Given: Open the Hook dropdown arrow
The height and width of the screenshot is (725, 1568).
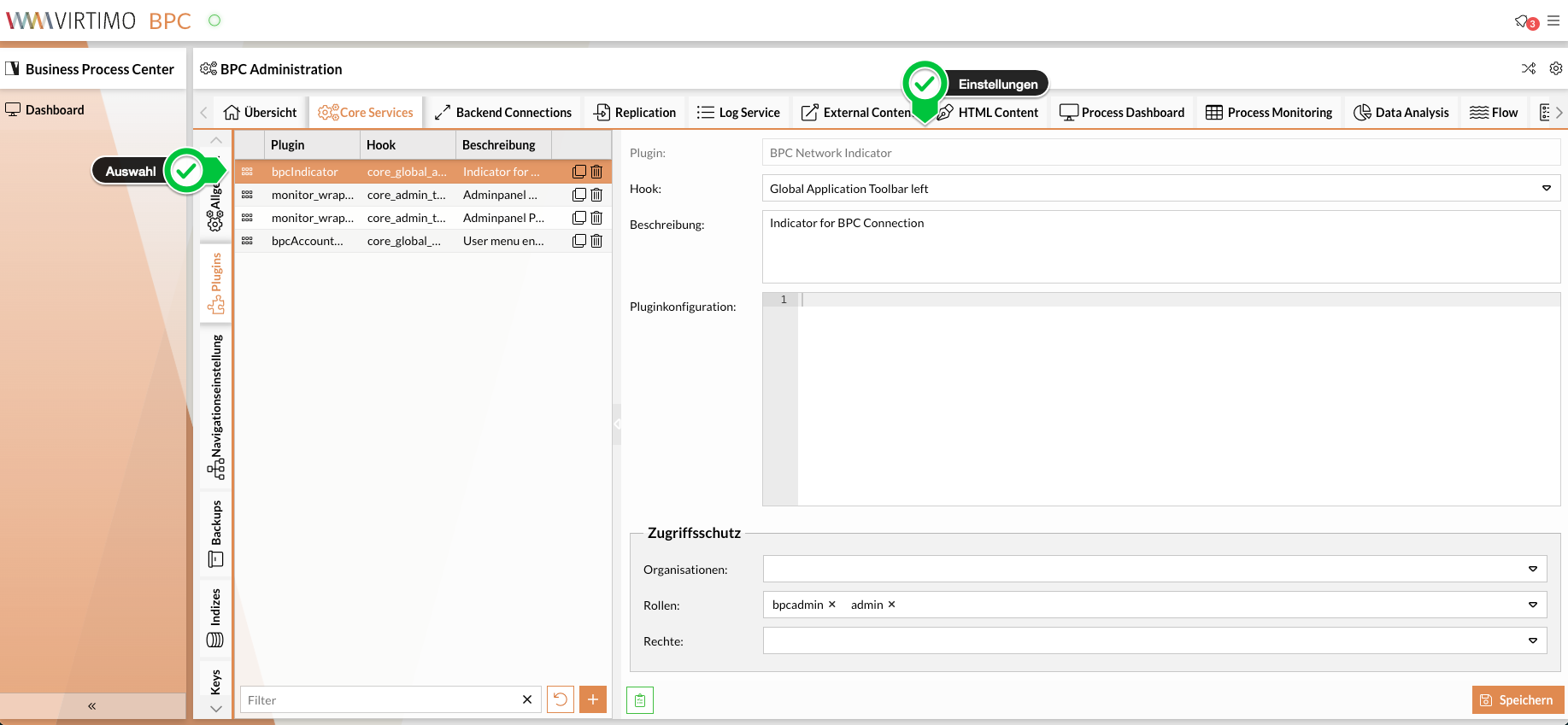Looking at the screenshot, I should [1546, 189].
